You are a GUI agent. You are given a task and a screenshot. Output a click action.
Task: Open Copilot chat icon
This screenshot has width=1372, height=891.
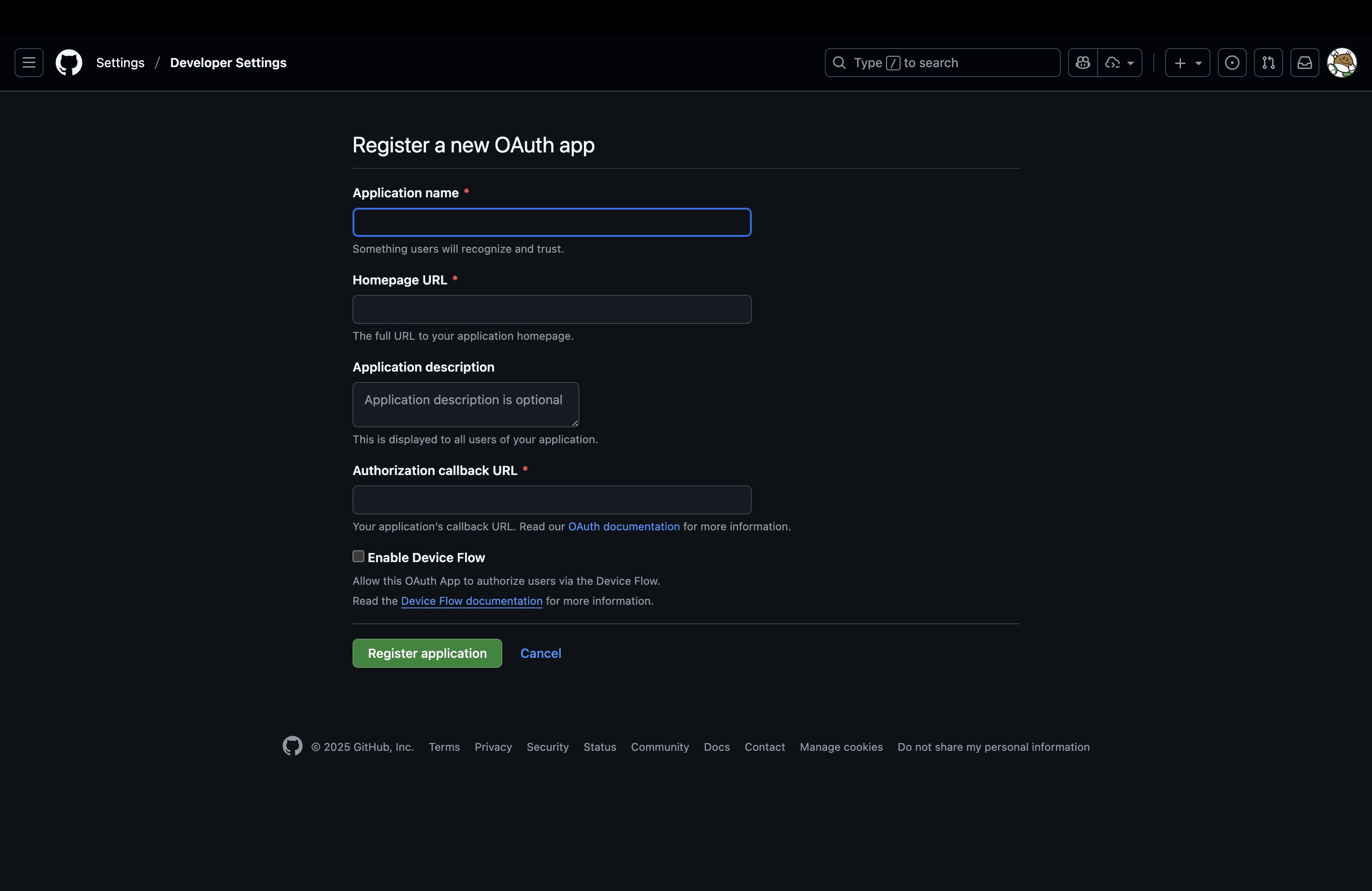click(1083, 62)
